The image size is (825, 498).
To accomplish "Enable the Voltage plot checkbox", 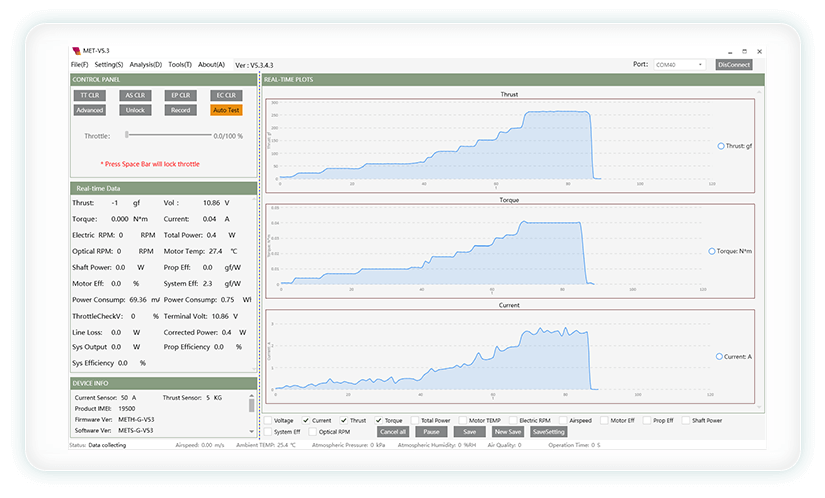I will [x=268, y=420].
